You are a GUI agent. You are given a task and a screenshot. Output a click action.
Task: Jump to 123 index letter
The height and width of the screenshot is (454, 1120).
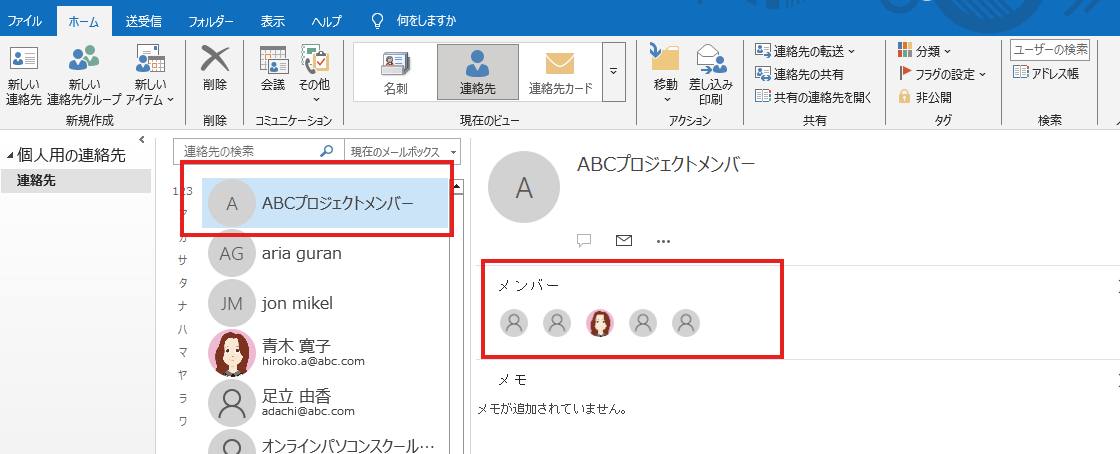tap(183, 191)
